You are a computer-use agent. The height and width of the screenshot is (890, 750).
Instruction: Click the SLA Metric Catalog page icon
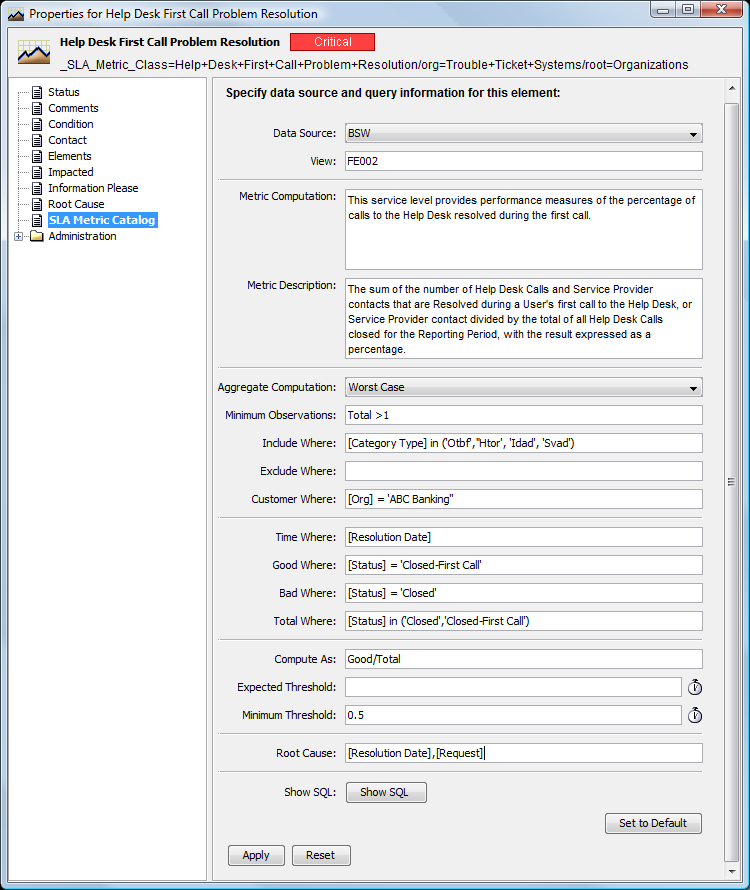pos(37,220)
